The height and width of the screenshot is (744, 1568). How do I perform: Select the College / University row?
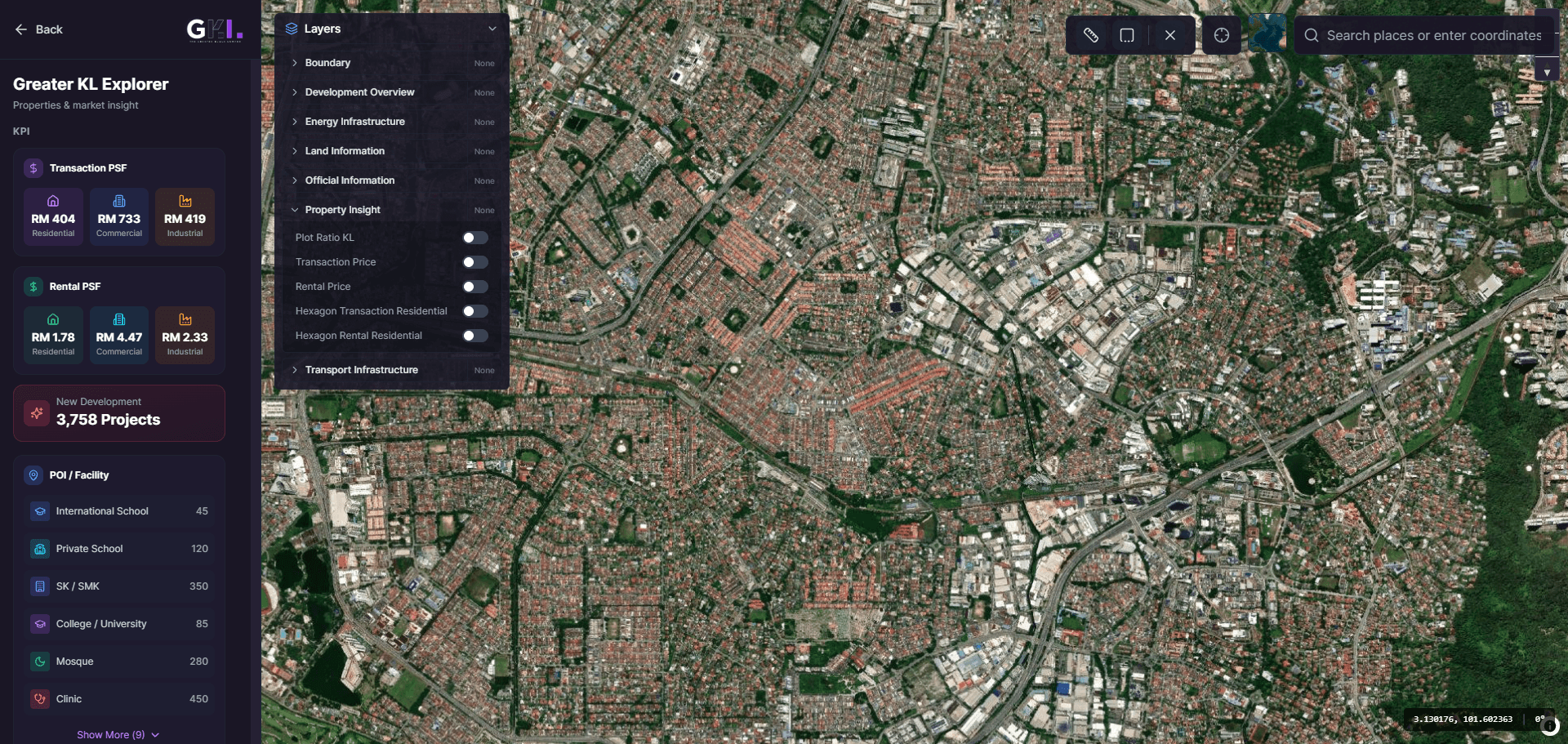point(119,624)
